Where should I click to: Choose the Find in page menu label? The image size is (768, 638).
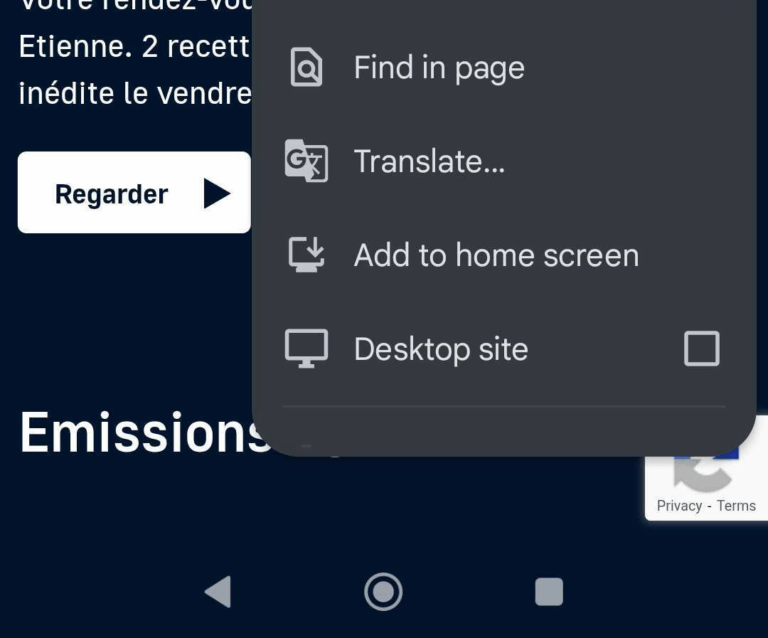point(439,68)
